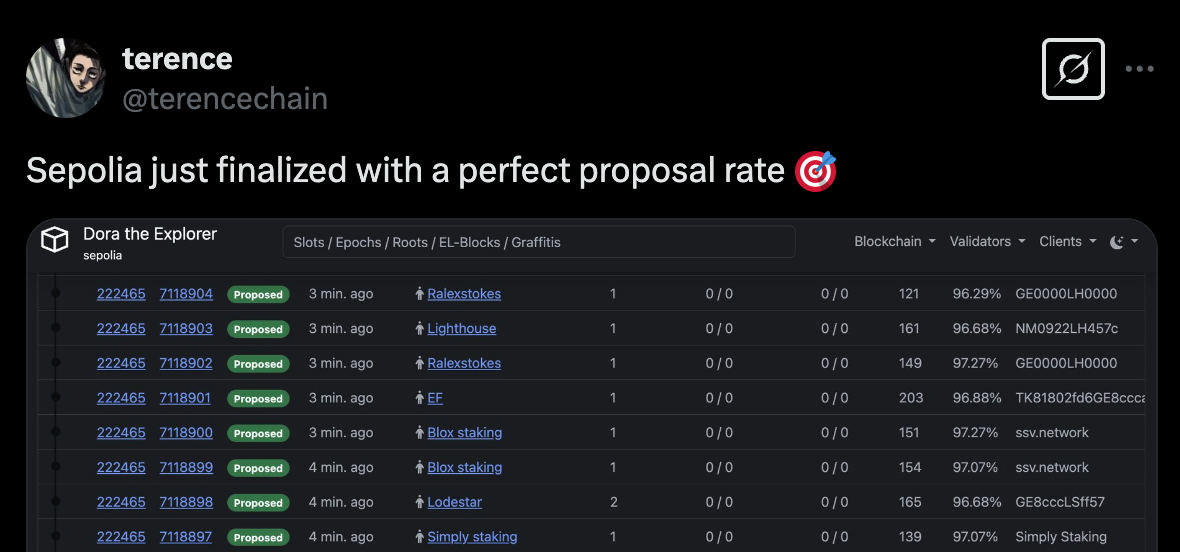Click the Lighthouse proposer link
Viewport: 1180px width, 552px height.
point(461,329)
